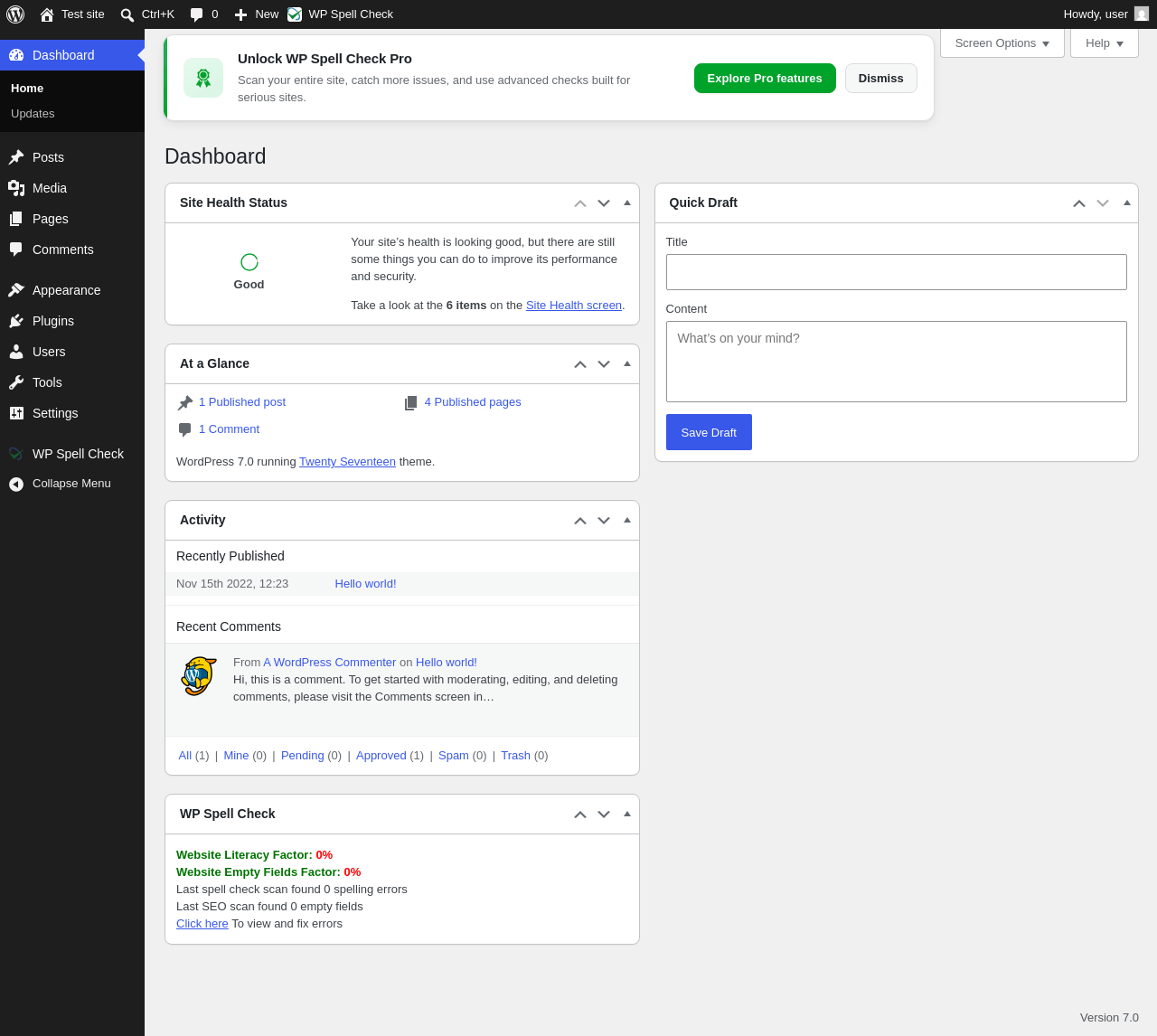Collapse the Activity panel
Viewport: 1157px width, 1036px height.
(627, 520)
